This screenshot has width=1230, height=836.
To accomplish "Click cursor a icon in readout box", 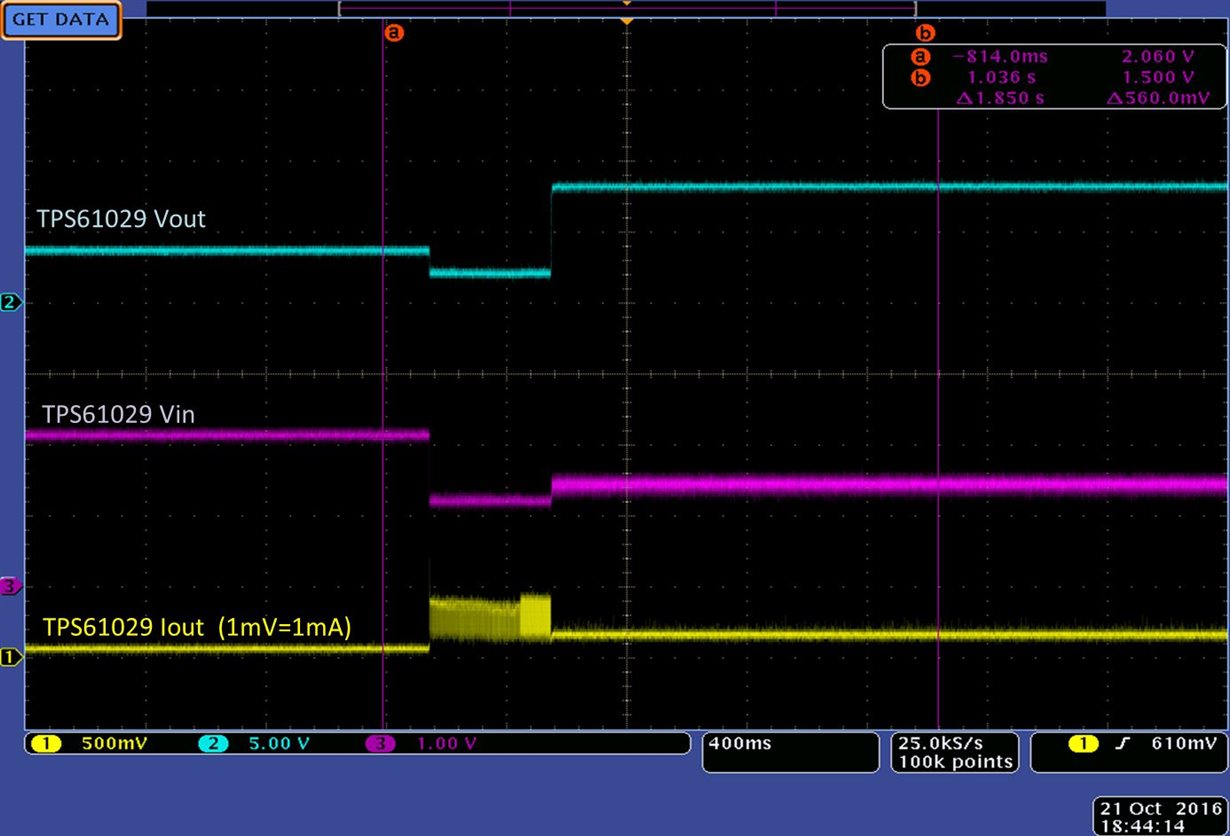I will coord(919,58).
